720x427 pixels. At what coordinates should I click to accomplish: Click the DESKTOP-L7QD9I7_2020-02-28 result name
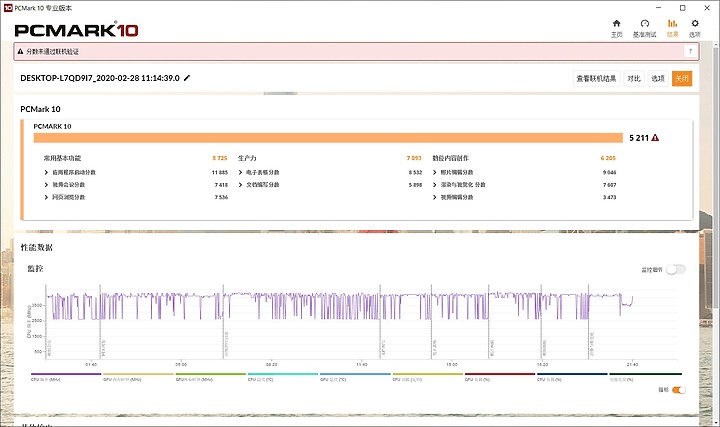pyautogui.click(x=100, y=78)
